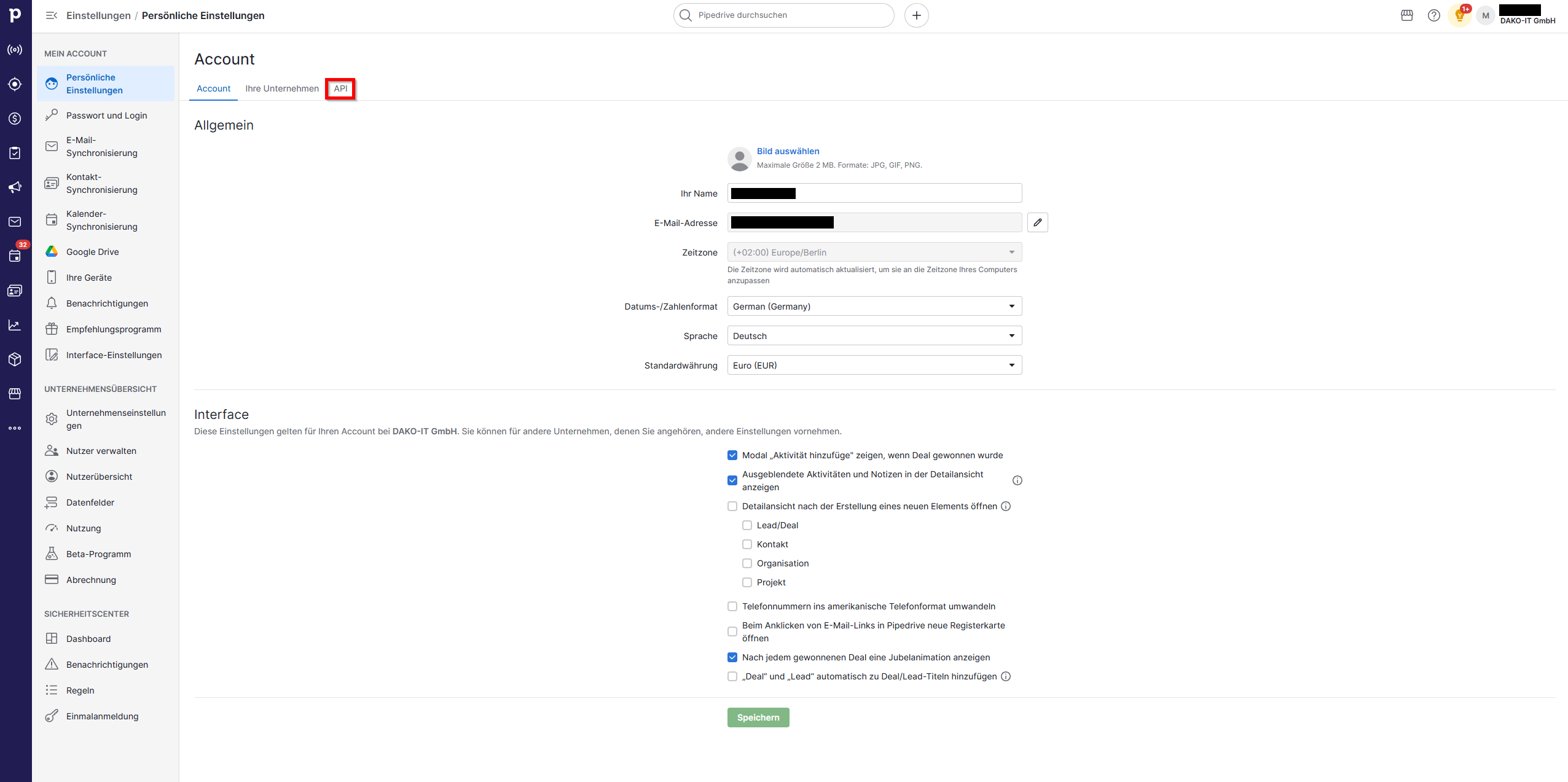
Task: Show info for Deal/Lead titles option
Action: click(1006, 676)
